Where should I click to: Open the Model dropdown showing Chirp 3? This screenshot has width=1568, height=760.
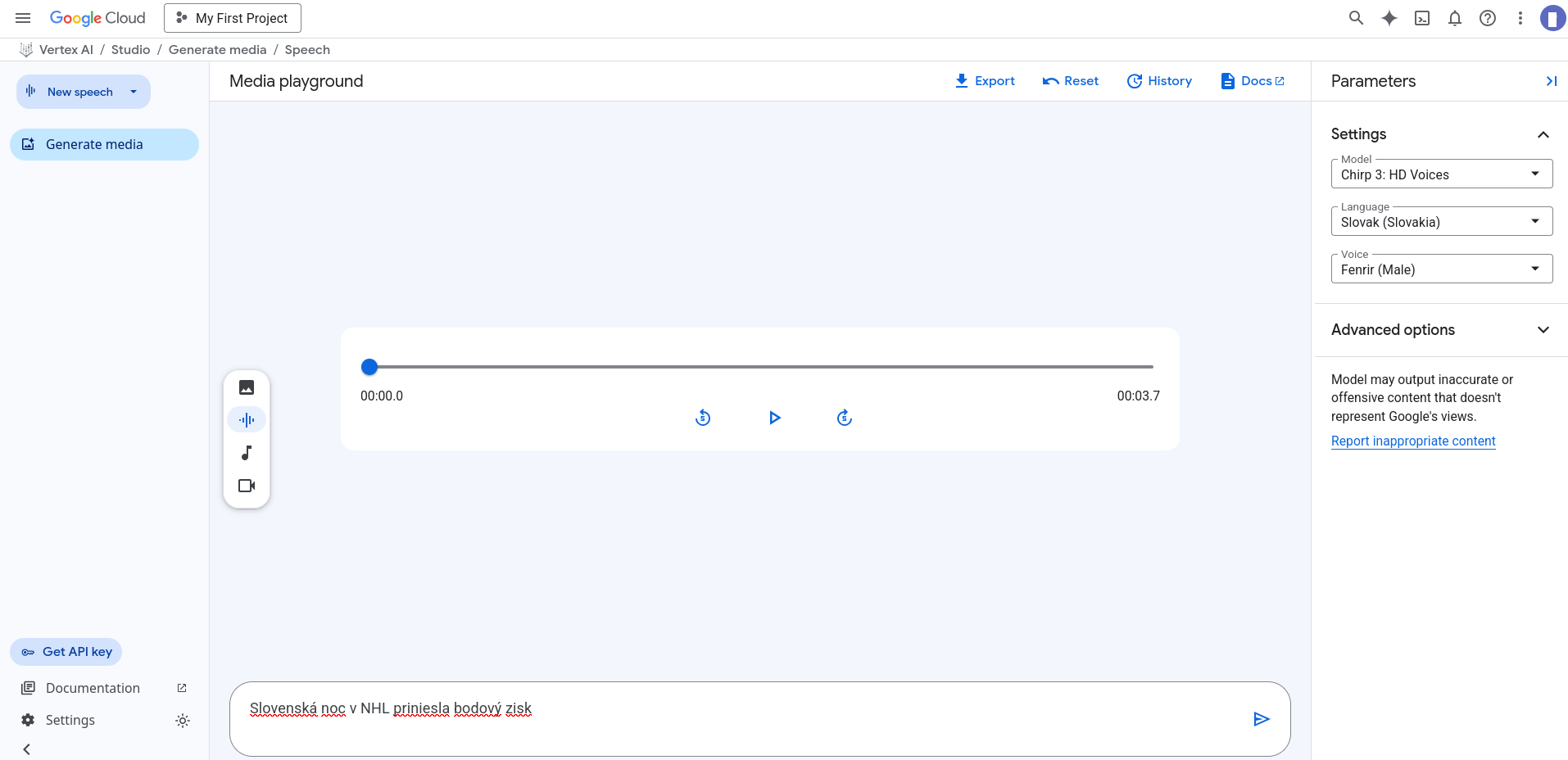pos(1441,174)
